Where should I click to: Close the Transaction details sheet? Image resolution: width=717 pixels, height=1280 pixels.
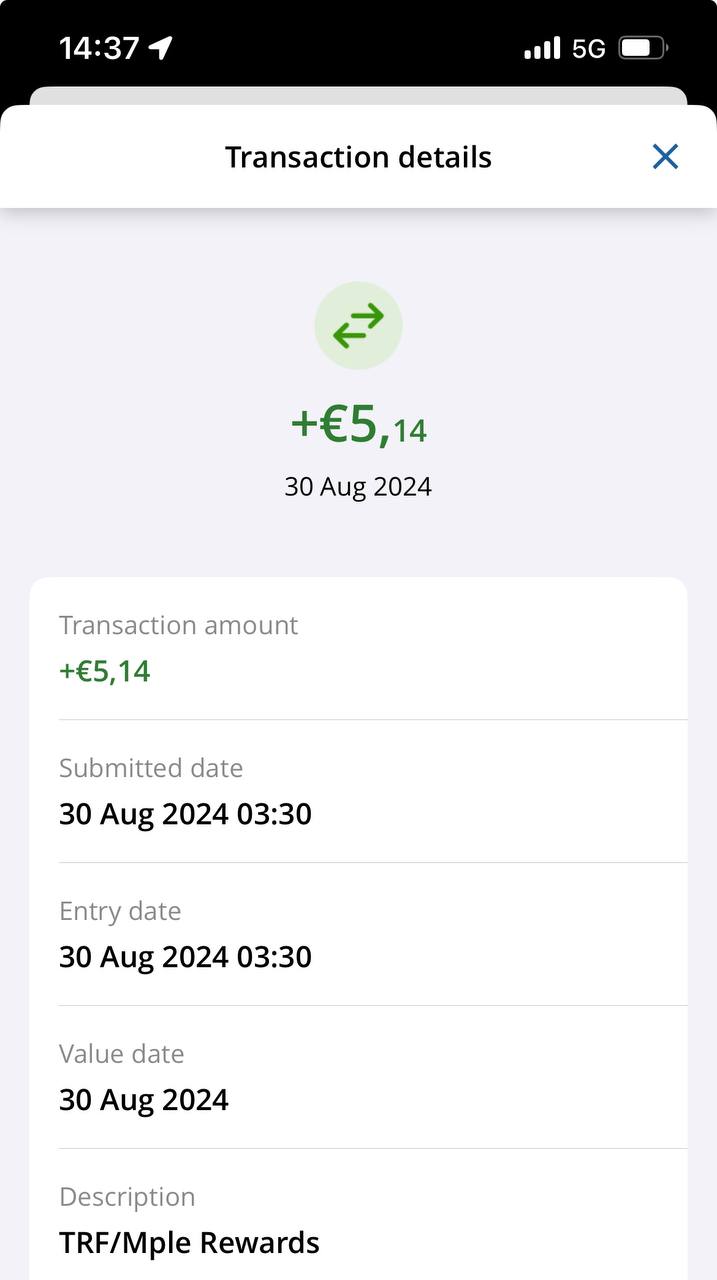[x=665, y=157]
